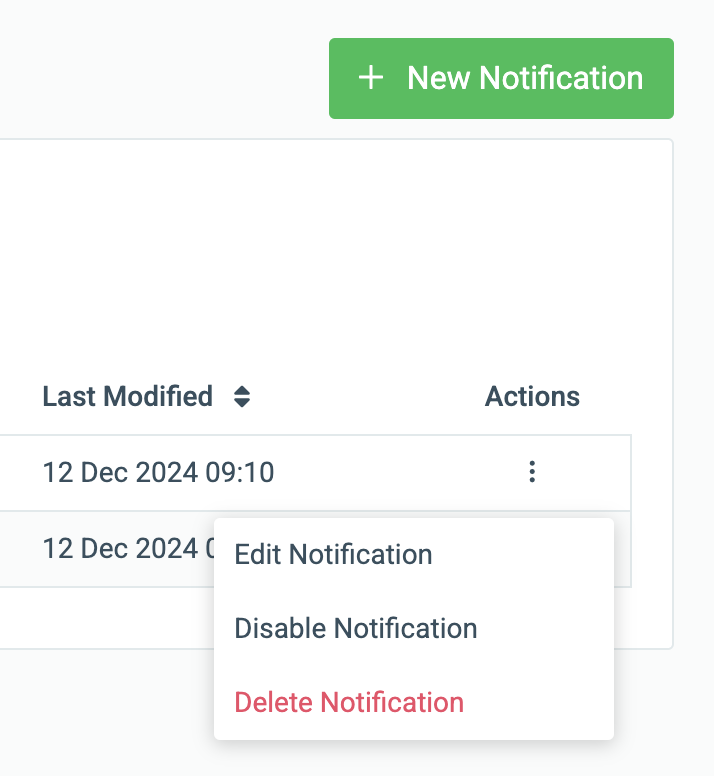Select the row dated 12 Dec 2024 09:10

click(315, 473)
